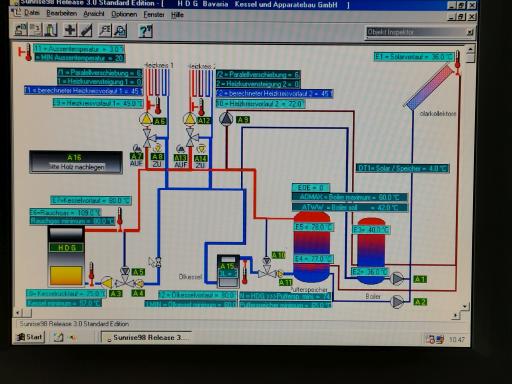This screenshot has height=384, width=512.
Task: Click the A16 Holz nachlegen button
Action: pyautogui.click(x=76, y=162)
